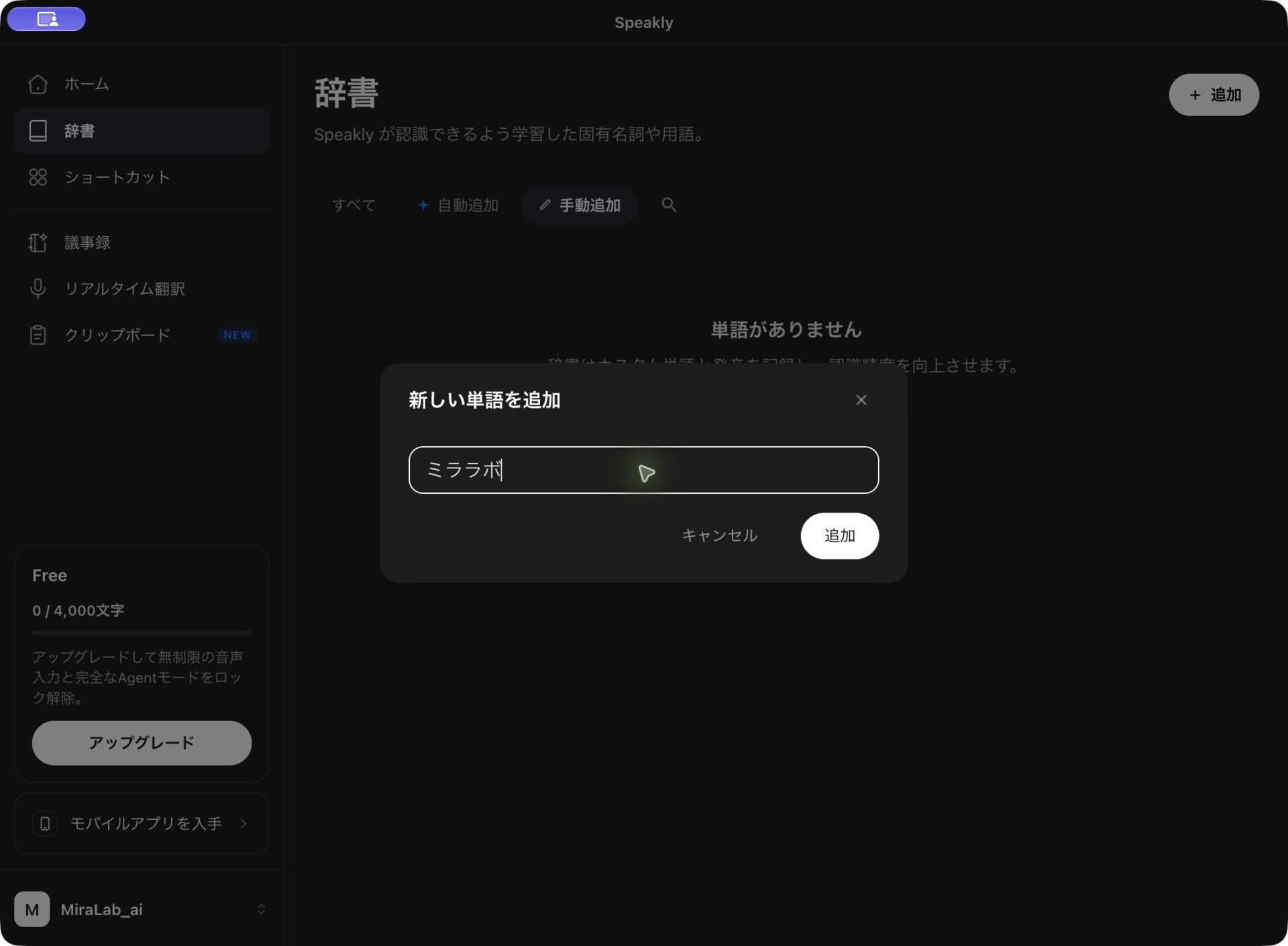
Task: Switch to the 自動追加 tab
Action: coord(458,205)
